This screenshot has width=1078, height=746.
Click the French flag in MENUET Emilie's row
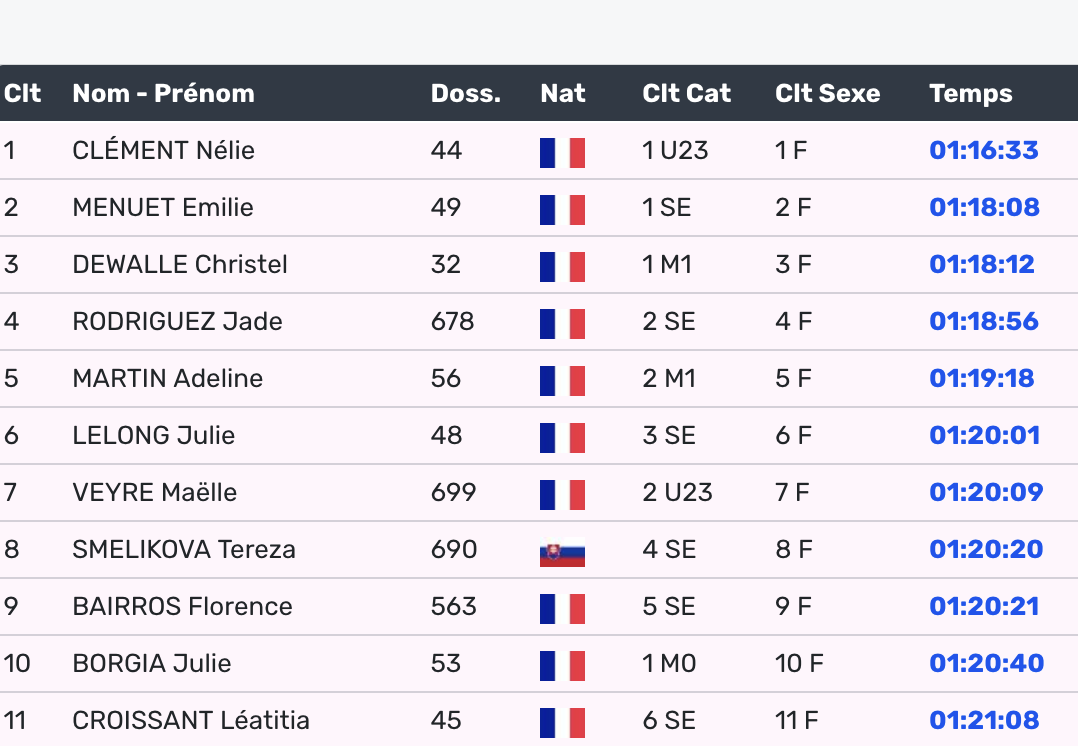[x=562, y=209]
